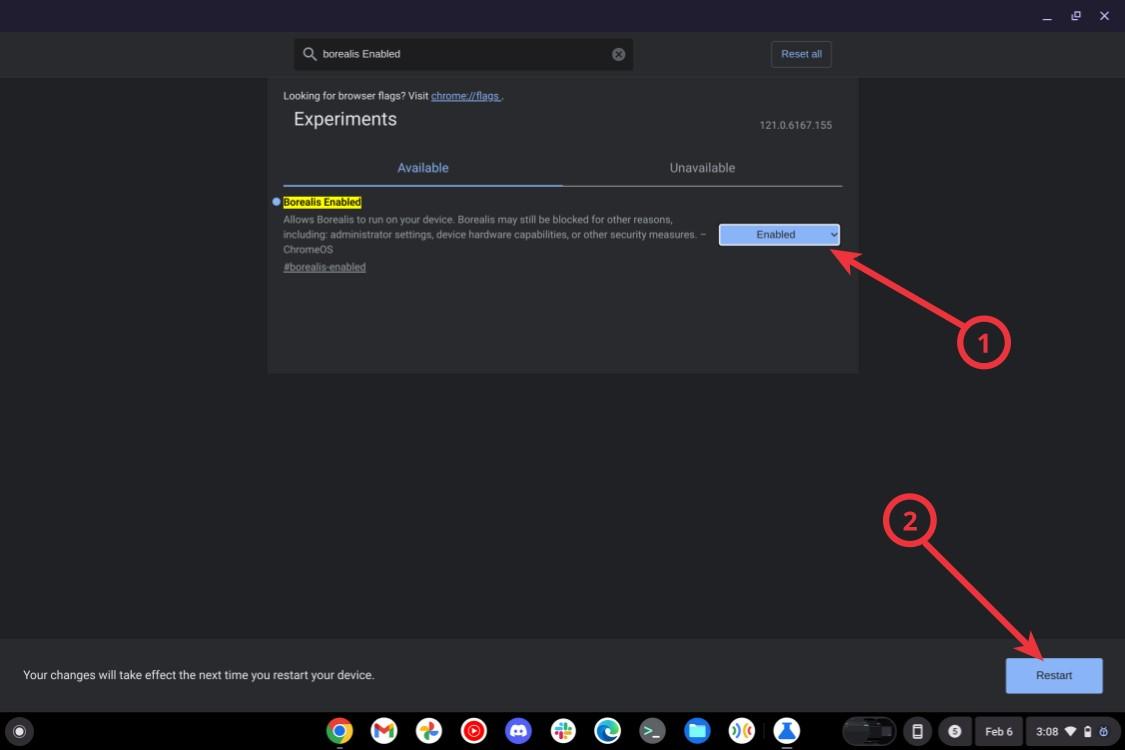Open Slack from the shelf
Viewport: 1125px width, 750px height.
tap(563, 731)
